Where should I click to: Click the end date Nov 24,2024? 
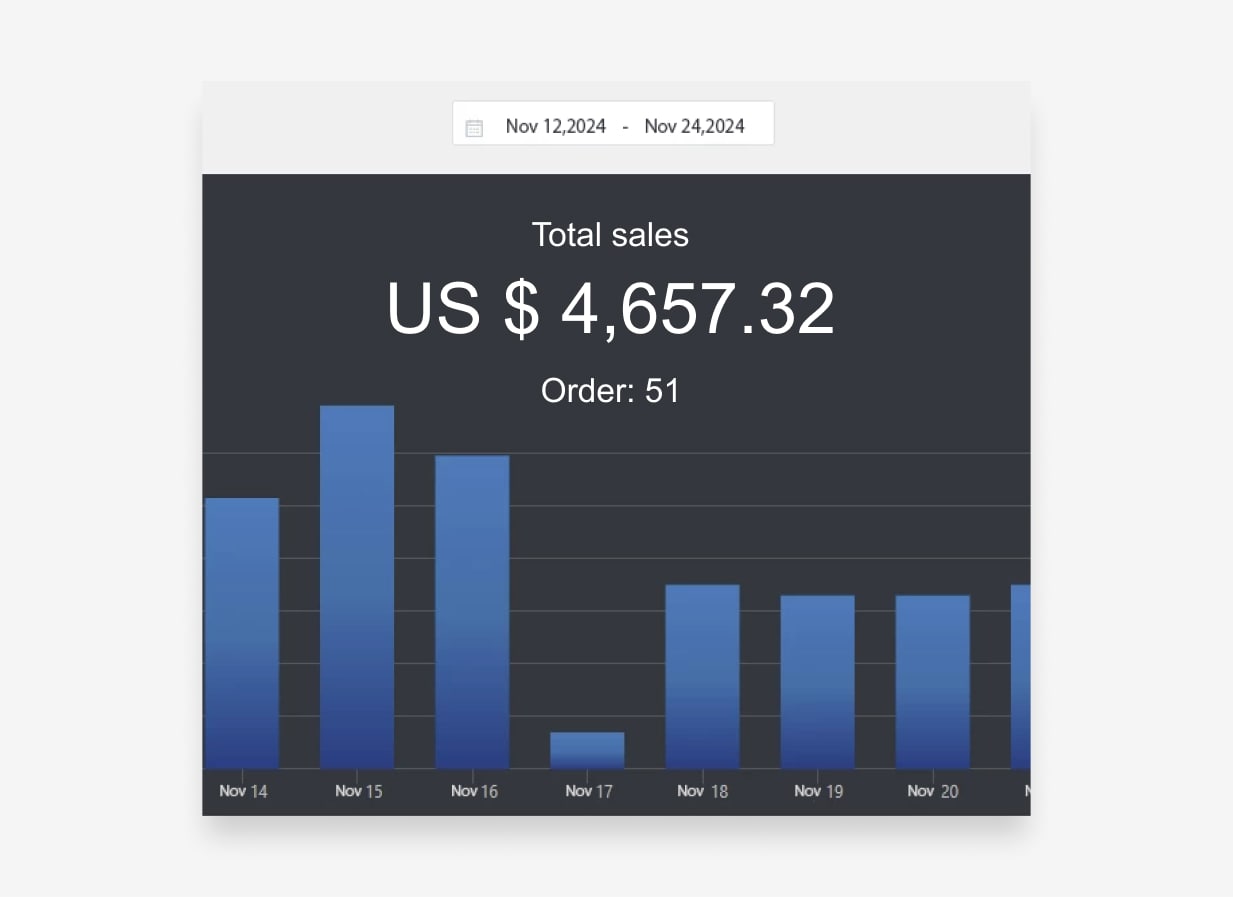click(x=696, y=125)
